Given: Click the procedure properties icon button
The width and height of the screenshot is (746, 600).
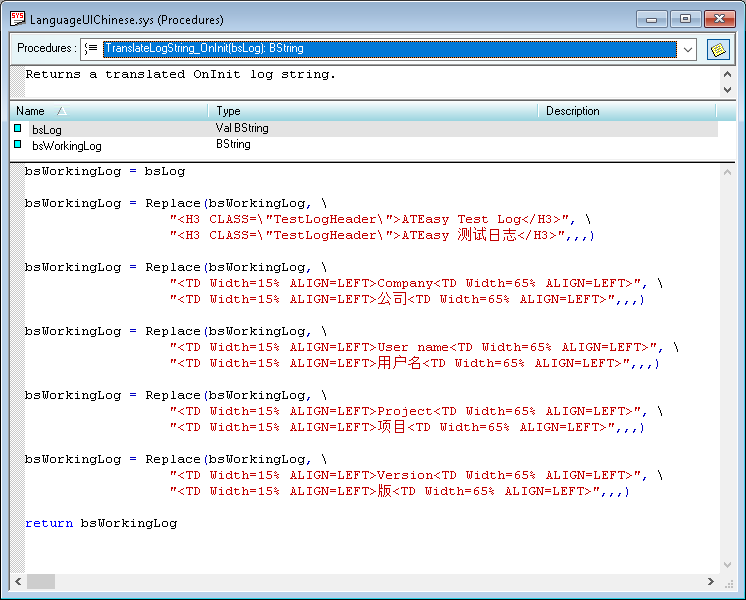Looking at the screenshot, I should coord(717,49).
